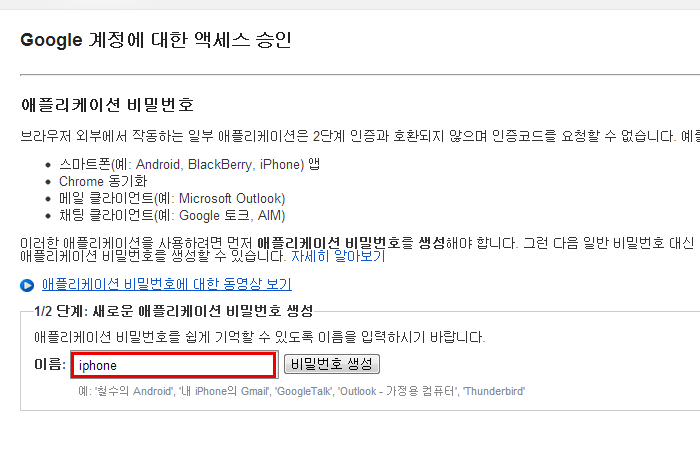This screenshot has height=450, width=700.
Task: Click the 1/2 단계 step legend title
Action: tap(174, 311)
